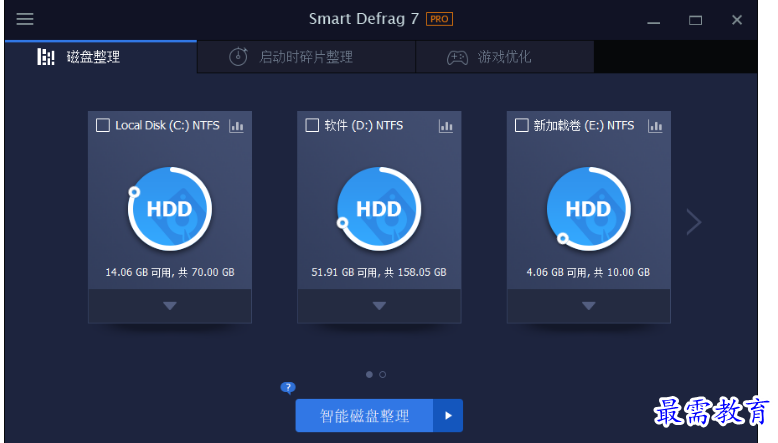Tick the Local Disk (C:) checkbox
The height and width of the screenshot is (443, 778).
click(103, 125)
